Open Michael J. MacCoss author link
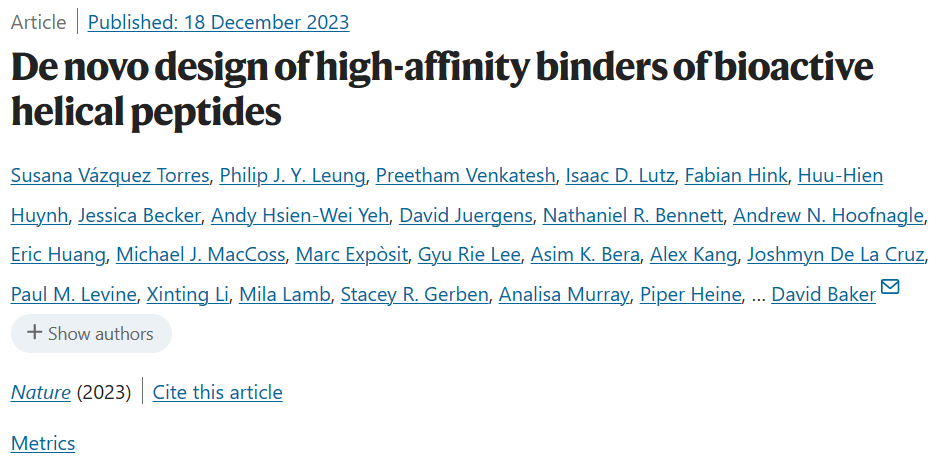Screen dimensions: 936x460 (200, 255)
